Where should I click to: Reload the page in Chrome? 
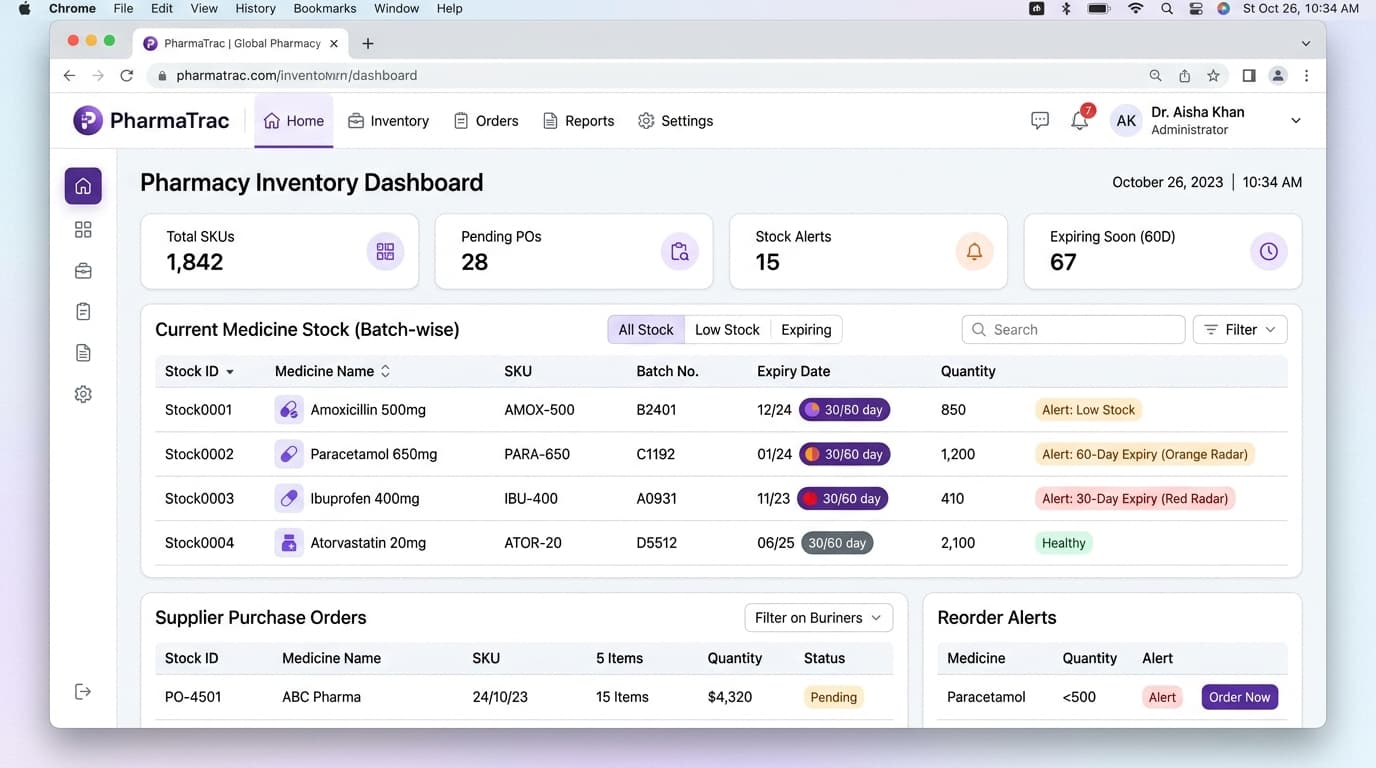click(127, 75)
